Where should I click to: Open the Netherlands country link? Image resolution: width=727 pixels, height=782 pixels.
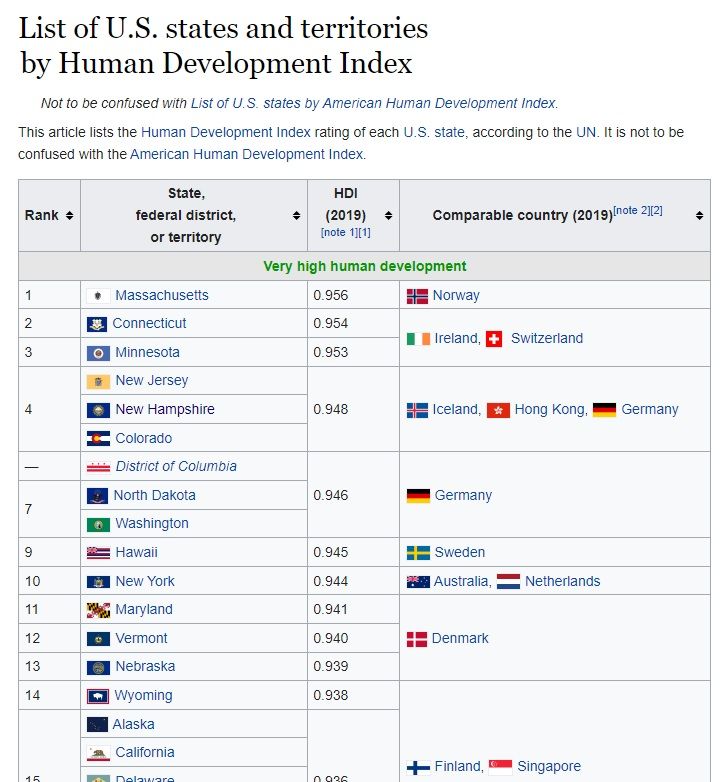click(562, 582)
